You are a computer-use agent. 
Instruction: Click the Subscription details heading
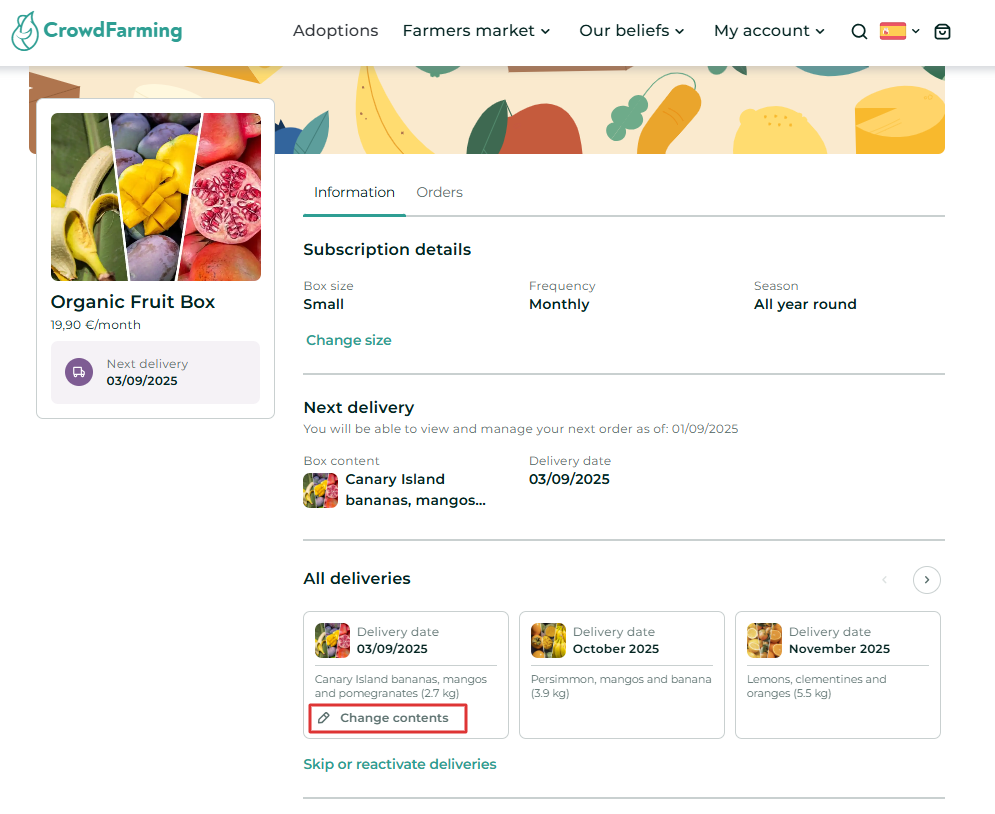click(387, 249)
